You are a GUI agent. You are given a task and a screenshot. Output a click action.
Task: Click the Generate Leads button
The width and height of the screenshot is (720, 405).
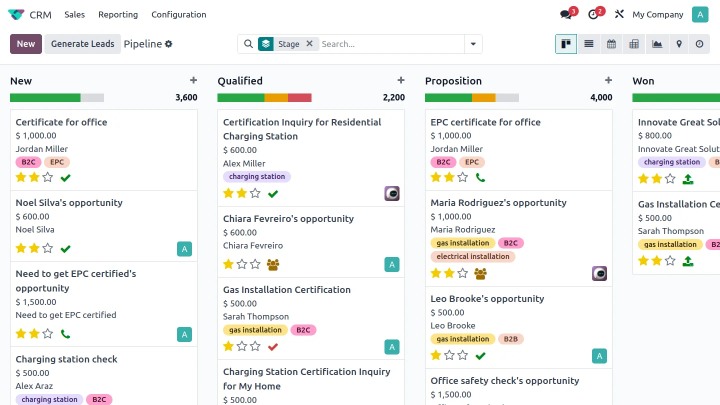click(83, 44)
